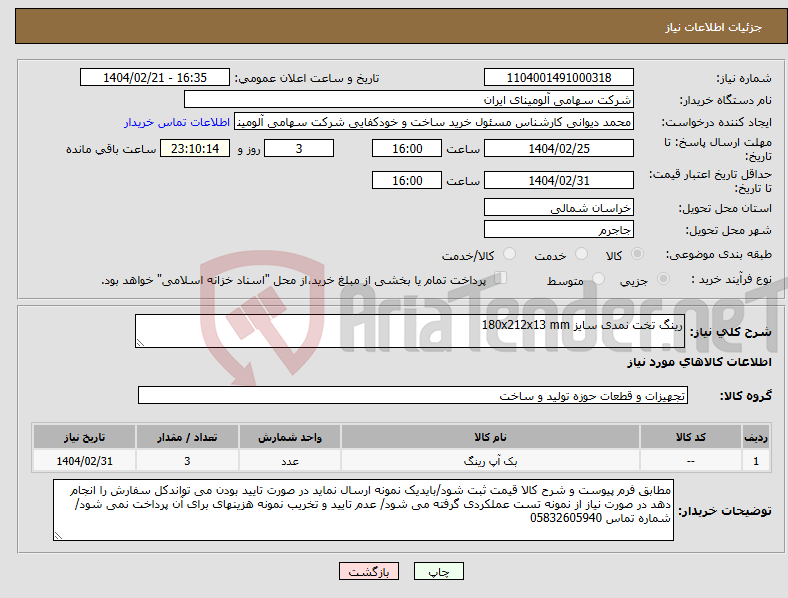This screenshot has width=788, height=598.
Task: Click the resize grip of the buyer notes textarea
Action: 58,536
